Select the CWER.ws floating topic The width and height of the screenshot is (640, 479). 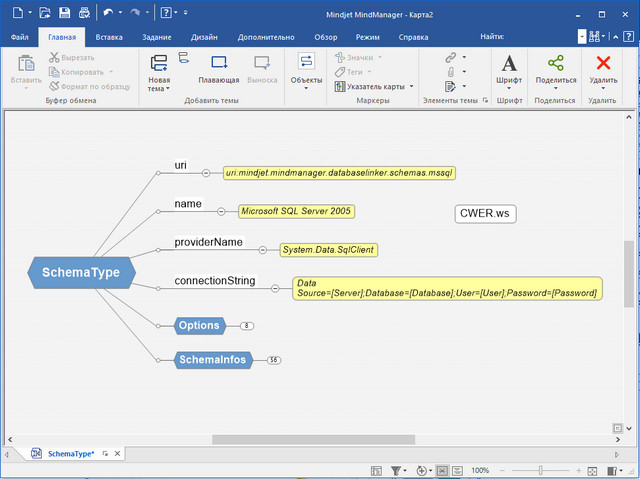(485, 214)
